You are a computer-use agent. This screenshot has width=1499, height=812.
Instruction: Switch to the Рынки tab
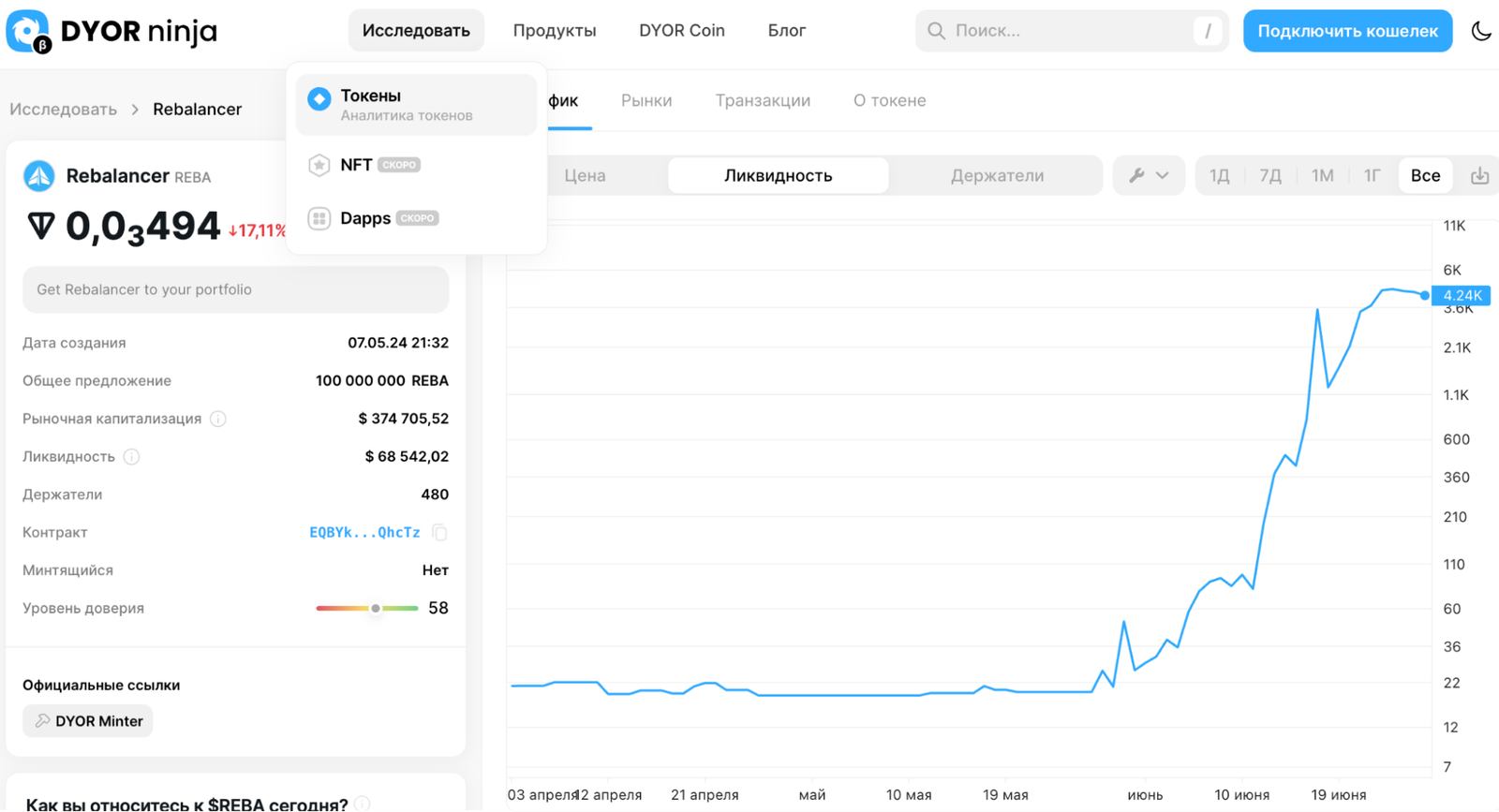click(646, 100)
